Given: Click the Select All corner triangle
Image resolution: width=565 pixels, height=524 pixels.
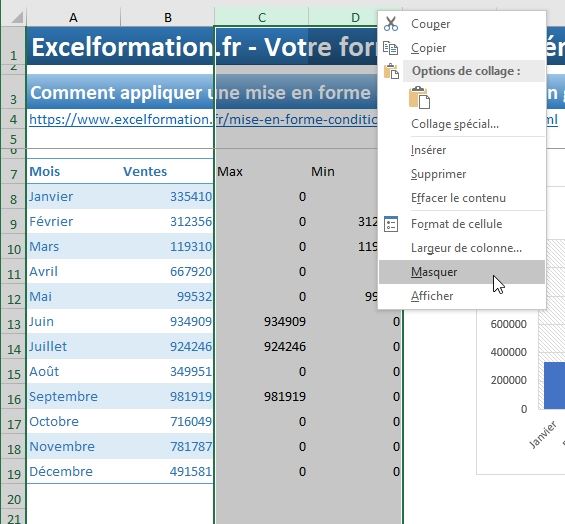Looking at the screenshot, I should pos(17,17).
